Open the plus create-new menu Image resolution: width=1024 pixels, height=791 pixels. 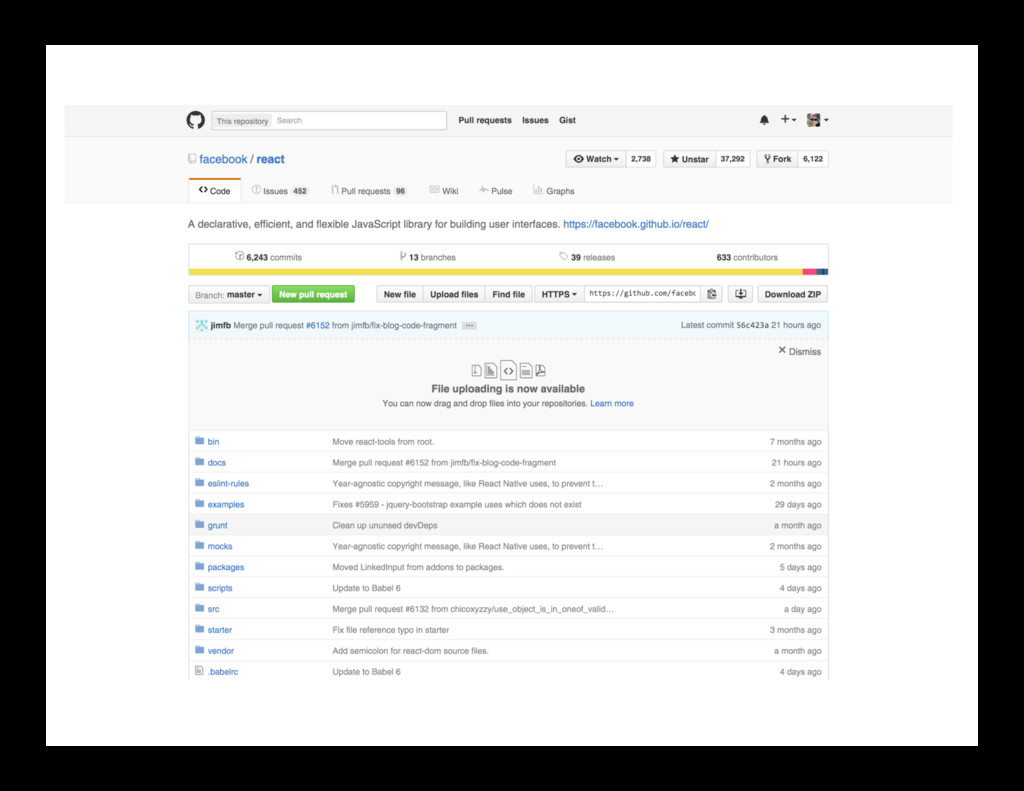coord(788,120)
